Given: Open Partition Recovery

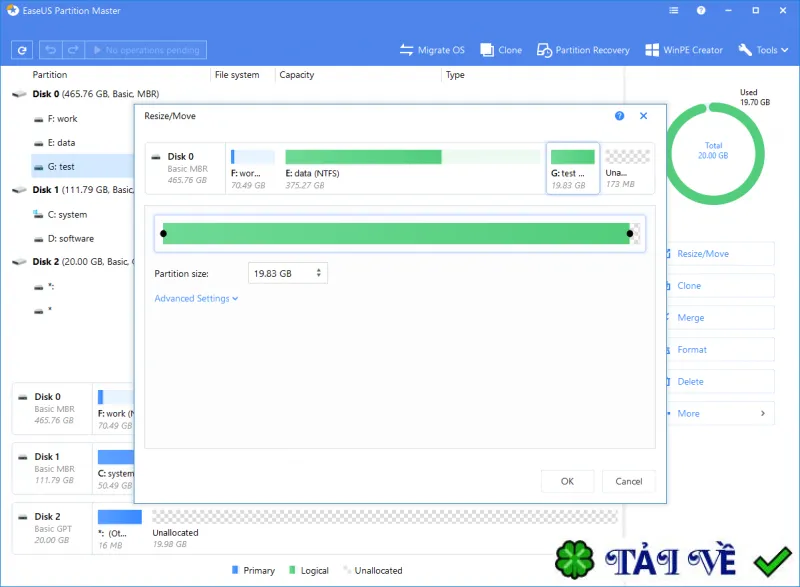Looking at the screenshot, I should click(583, 50).
